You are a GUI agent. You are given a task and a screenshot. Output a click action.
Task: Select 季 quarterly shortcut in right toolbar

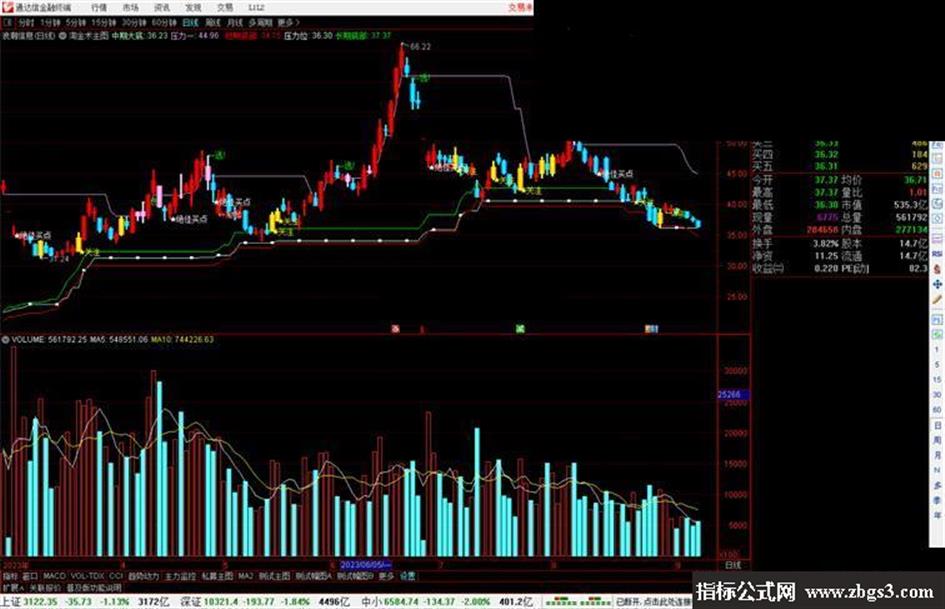[937, 500]
